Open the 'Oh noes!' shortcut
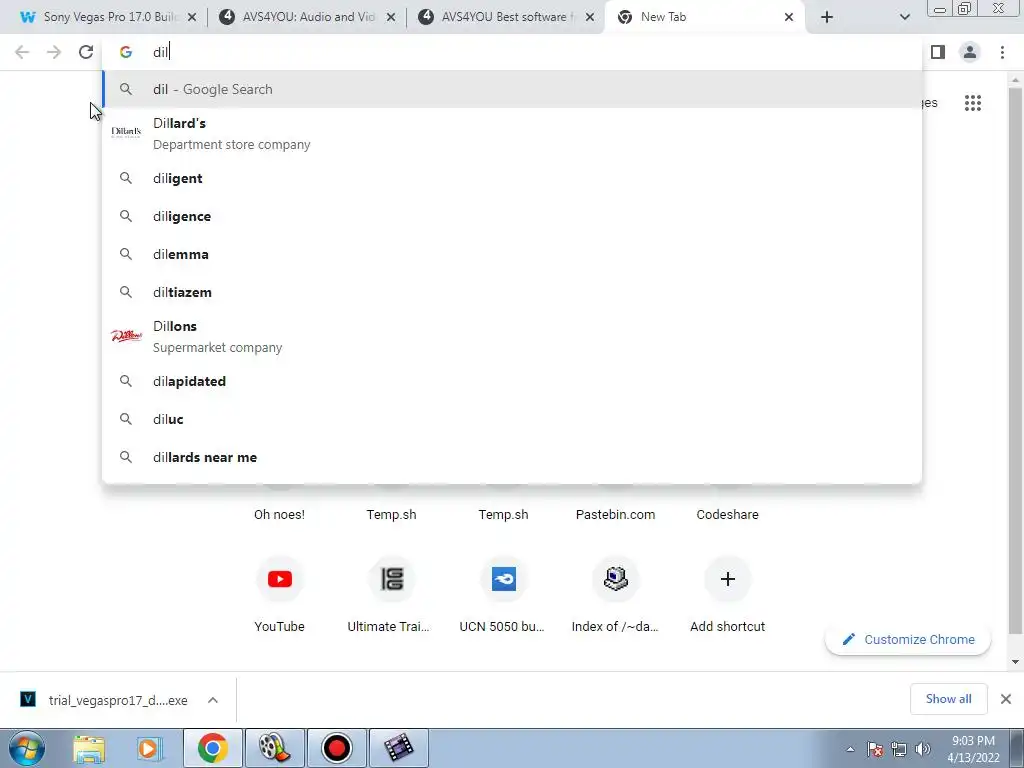Image resolution: width=1024 pixels, height=768 pixels. 280,514
